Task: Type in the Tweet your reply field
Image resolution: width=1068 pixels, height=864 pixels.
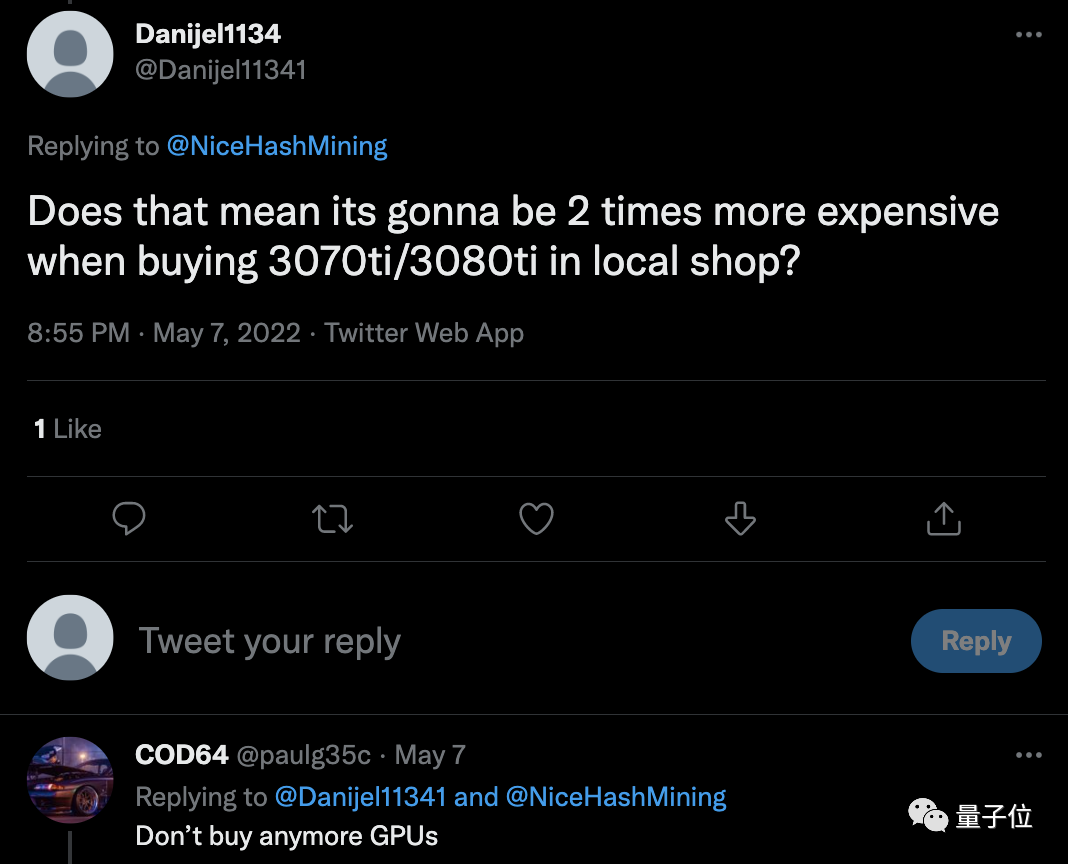Action: point(500,641)
